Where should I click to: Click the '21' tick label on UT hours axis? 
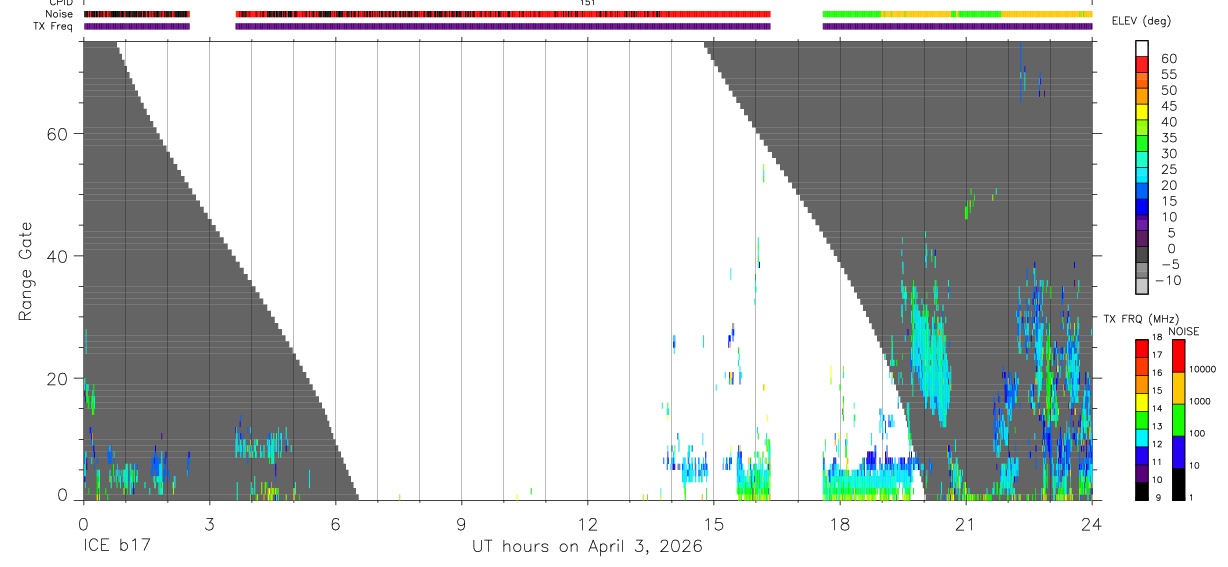pyautogui.click(x=965, y=523)
